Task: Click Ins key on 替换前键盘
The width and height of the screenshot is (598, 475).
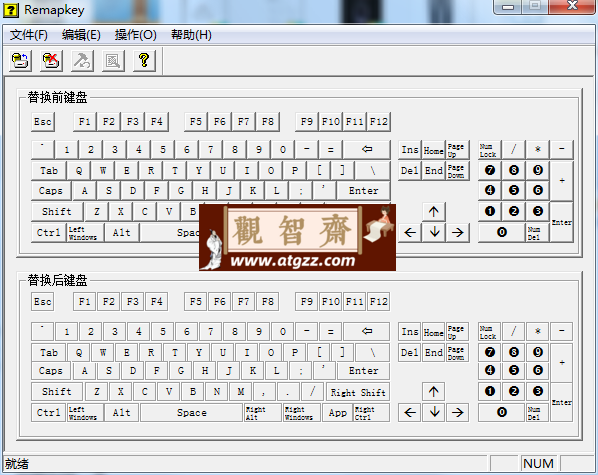Action: coord(410,150)
